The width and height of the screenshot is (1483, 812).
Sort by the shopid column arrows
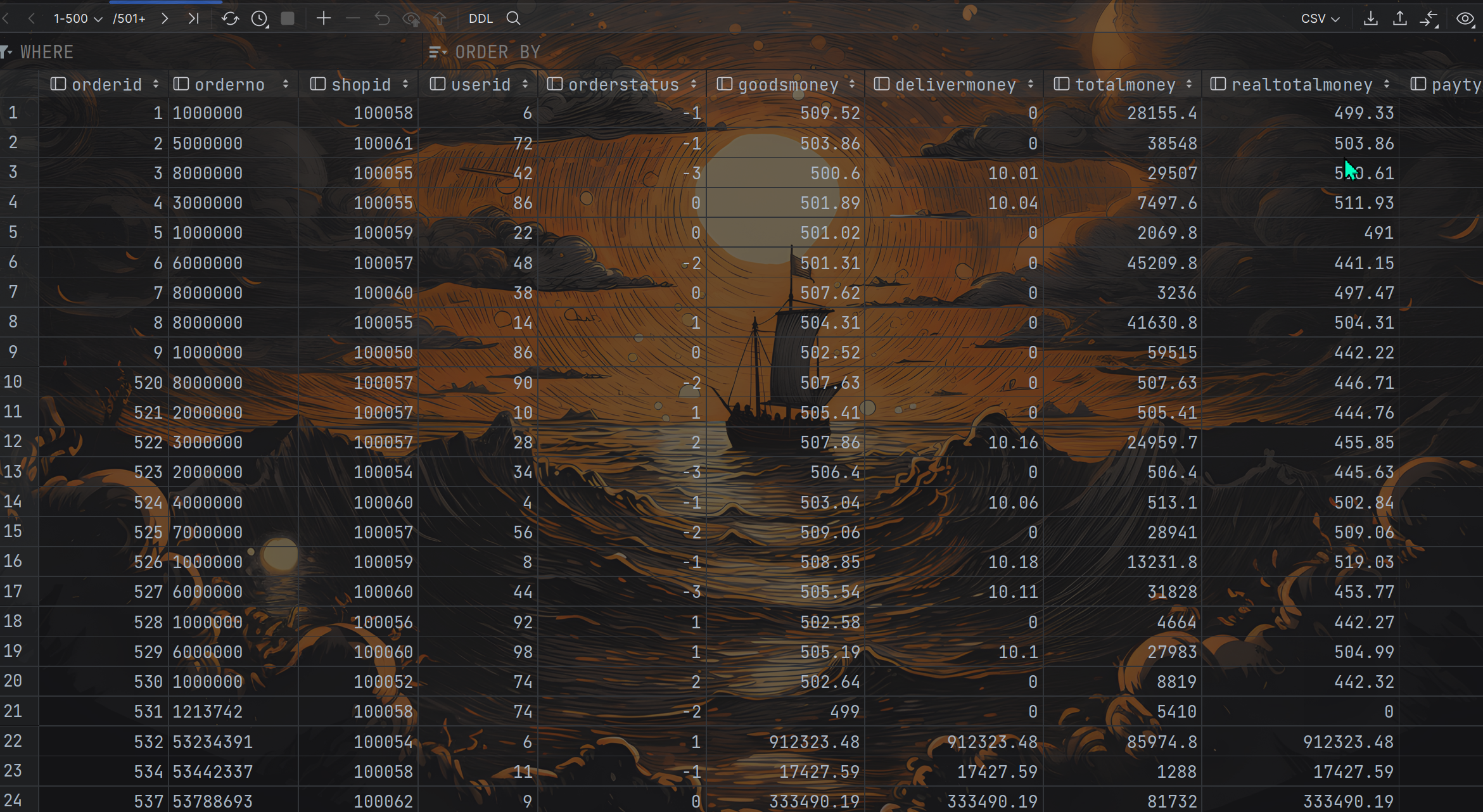[x=405, y=84]
